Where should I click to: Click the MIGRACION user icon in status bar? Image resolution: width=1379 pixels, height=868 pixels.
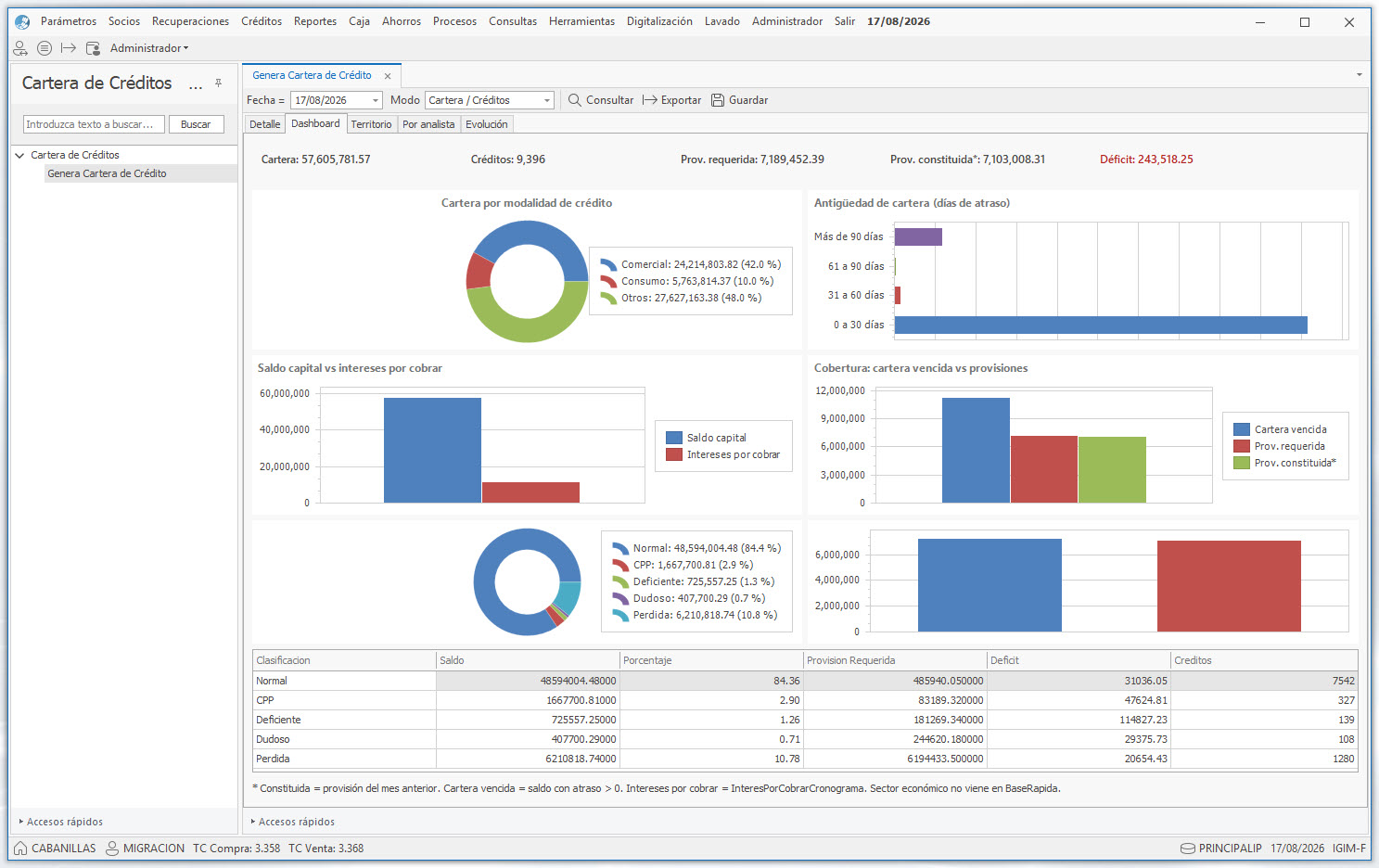click(112, 849)
